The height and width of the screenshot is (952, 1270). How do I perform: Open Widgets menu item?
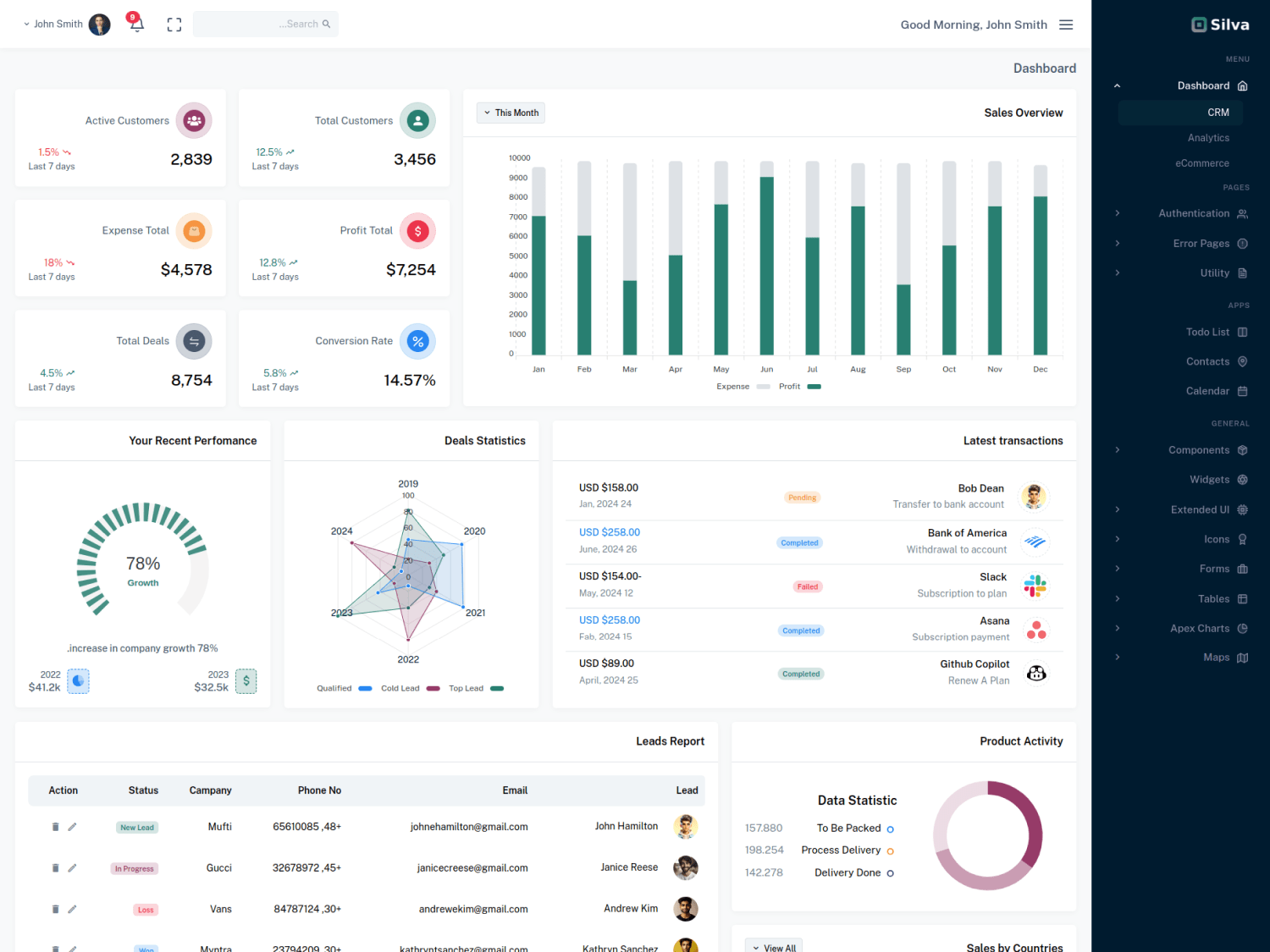1209,480
